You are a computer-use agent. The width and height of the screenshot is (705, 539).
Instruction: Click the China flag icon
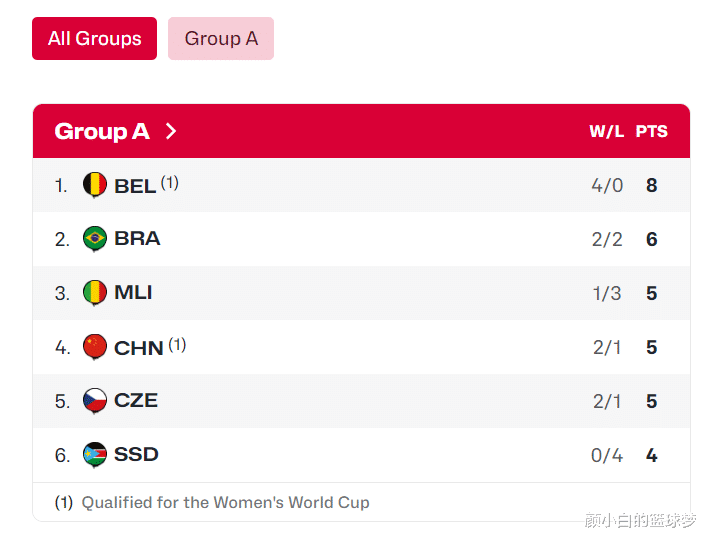pos(95,347)
